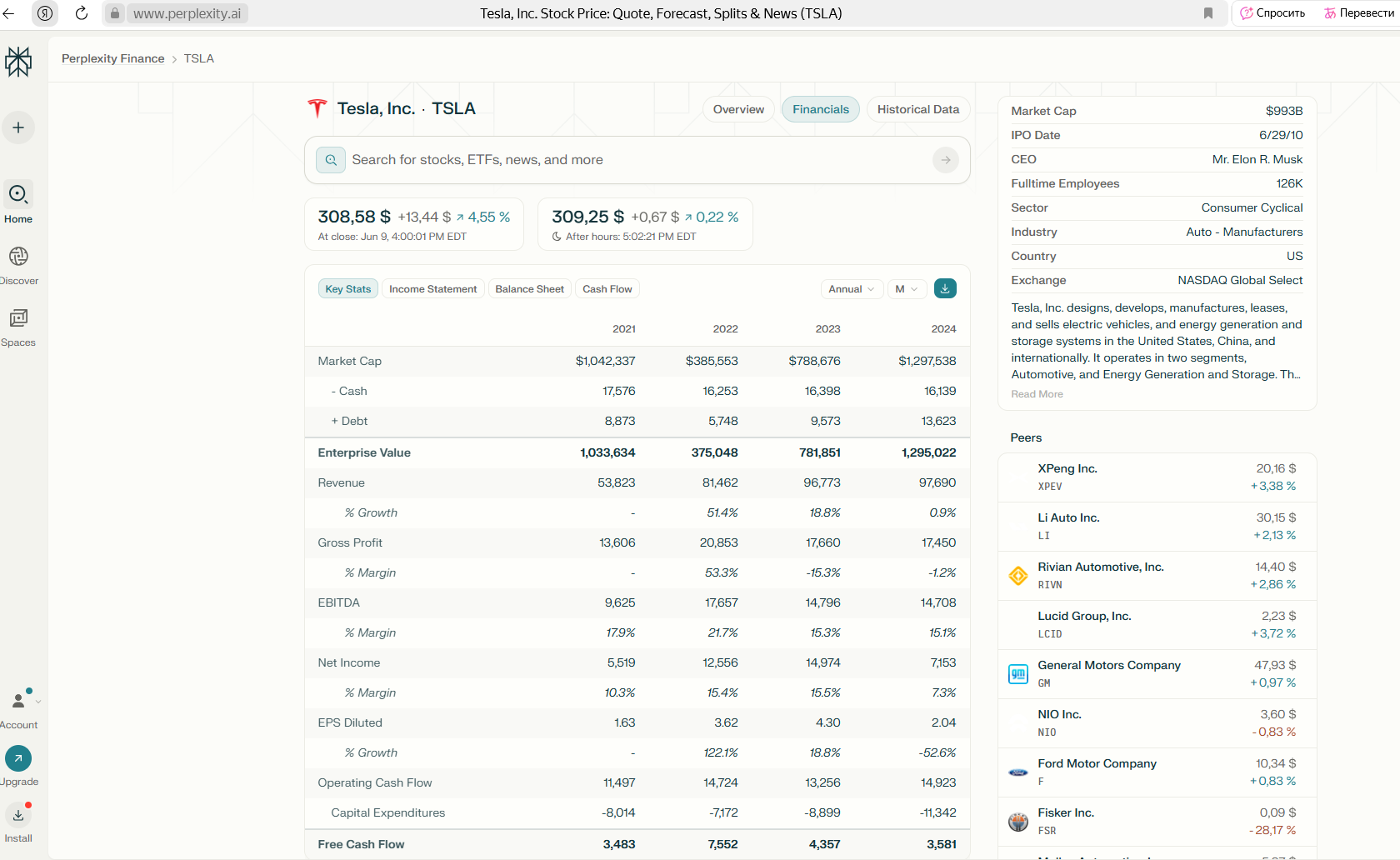Open the M units dropdown
Image resolution: width=1400 pixels, height=860 pixels.
click(x=906, y=289)
